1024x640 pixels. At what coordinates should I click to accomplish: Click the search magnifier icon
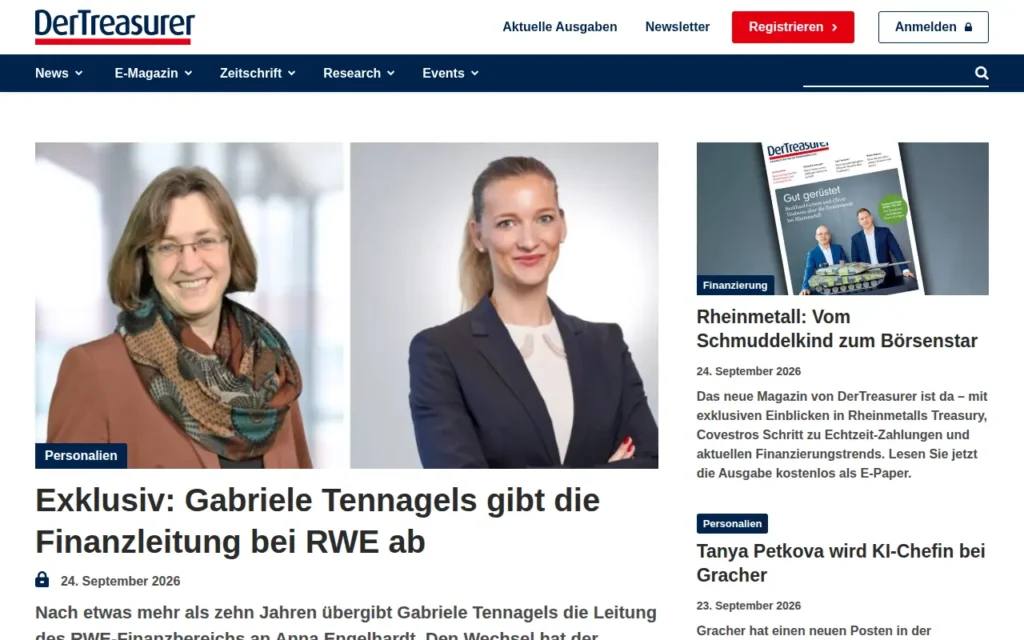point(981,73)
